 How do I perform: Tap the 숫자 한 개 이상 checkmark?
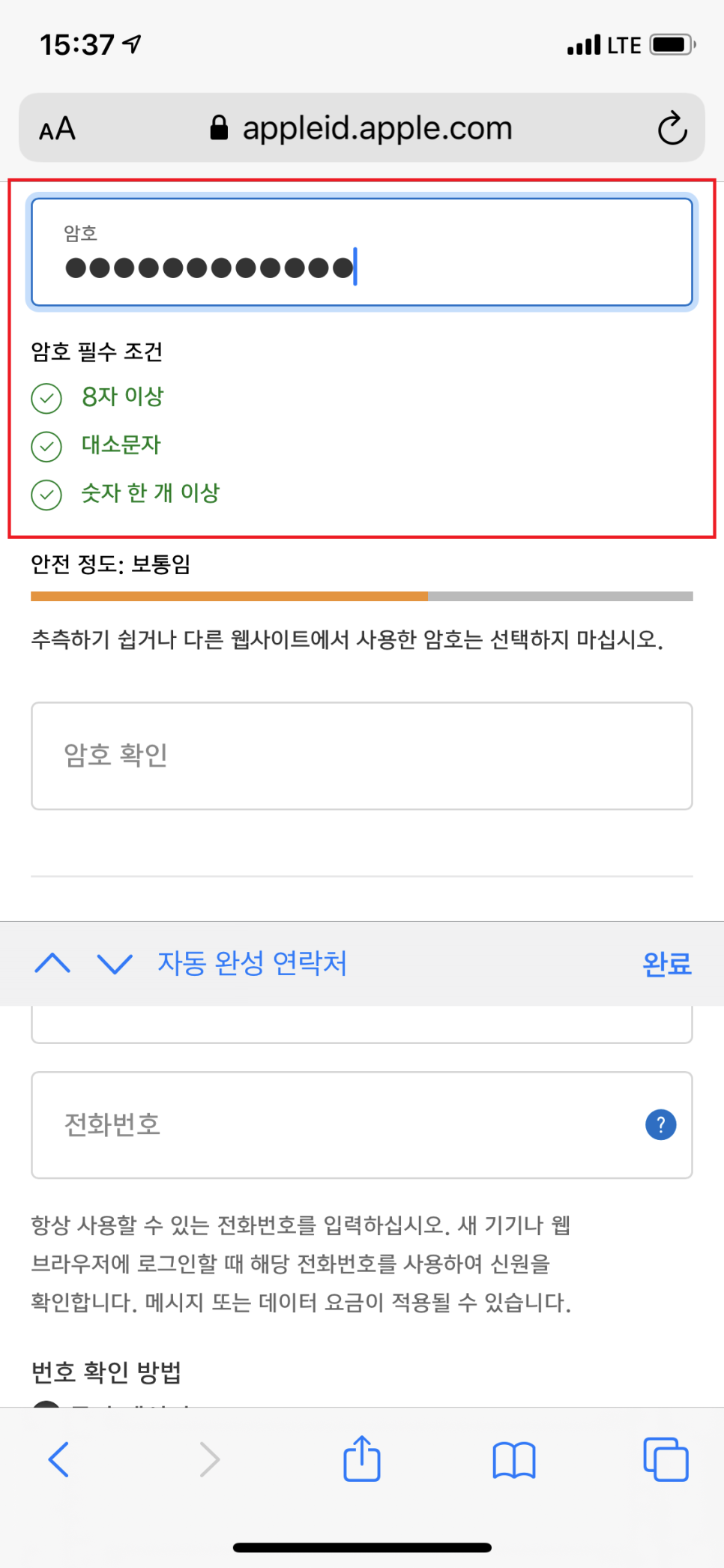click(46, 494)
